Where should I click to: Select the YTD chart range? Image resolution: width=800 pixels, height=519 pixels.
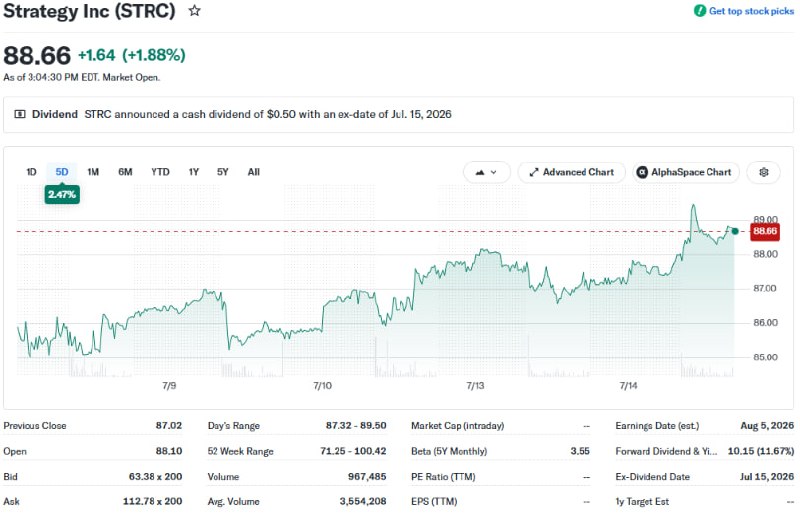click(160, 172)
